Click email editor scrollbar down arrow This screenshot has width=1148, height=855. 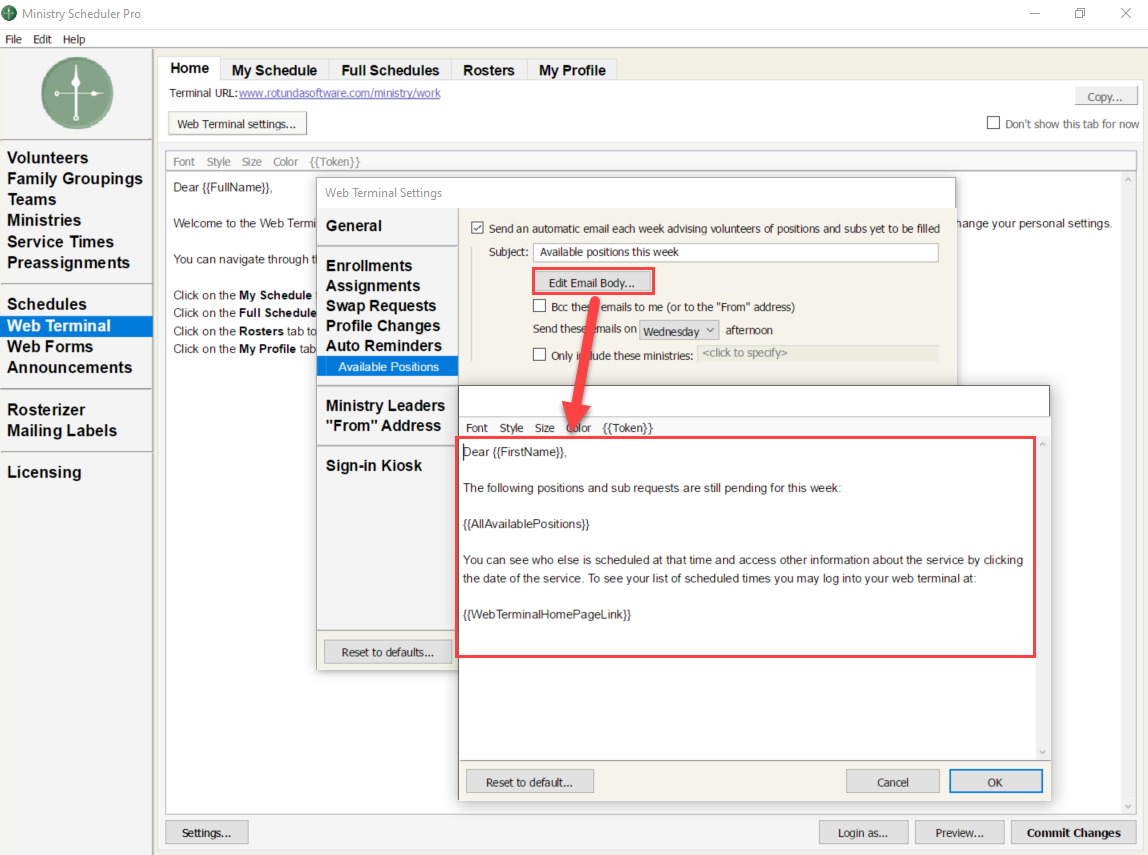(x=1043, y=752)
